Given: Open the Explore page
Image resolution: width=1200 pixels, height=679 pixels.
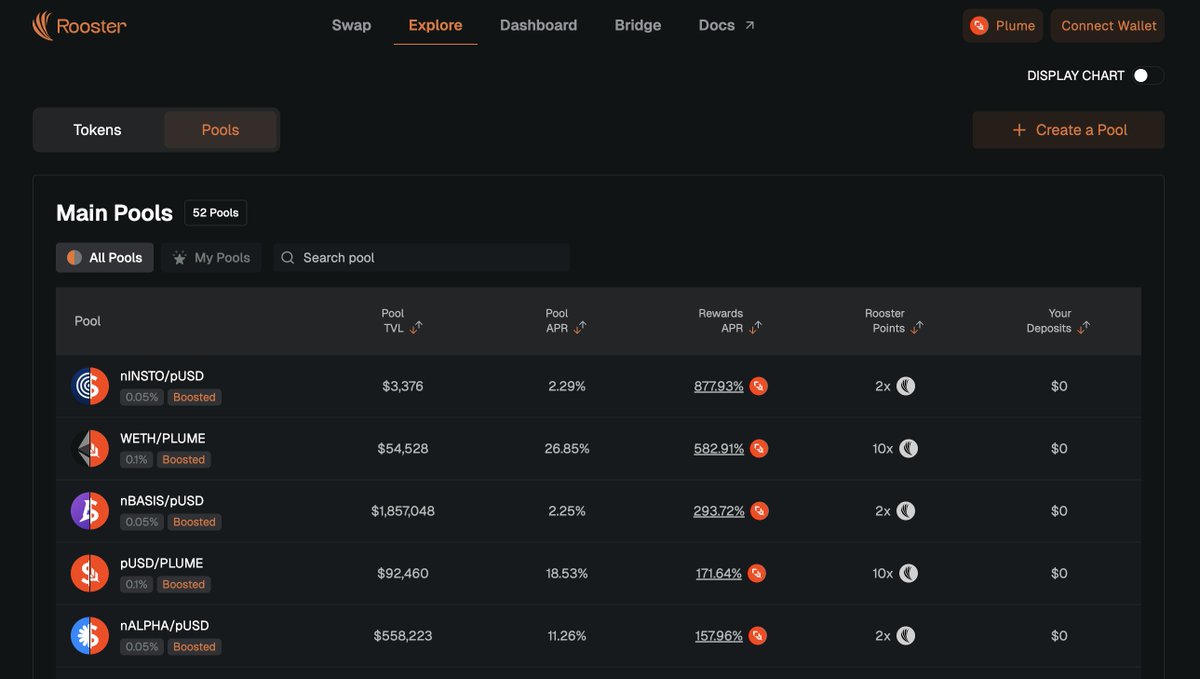Looking at the screenshot, I should pos(435,26).
